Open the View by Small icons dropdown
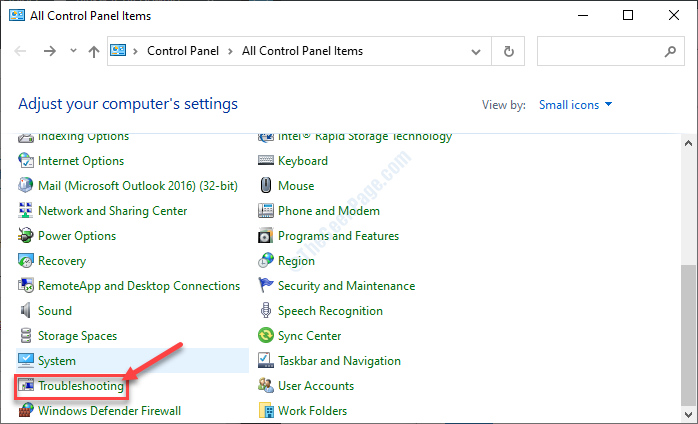Viewport: 698px width, 424px height. coord(576,105)
